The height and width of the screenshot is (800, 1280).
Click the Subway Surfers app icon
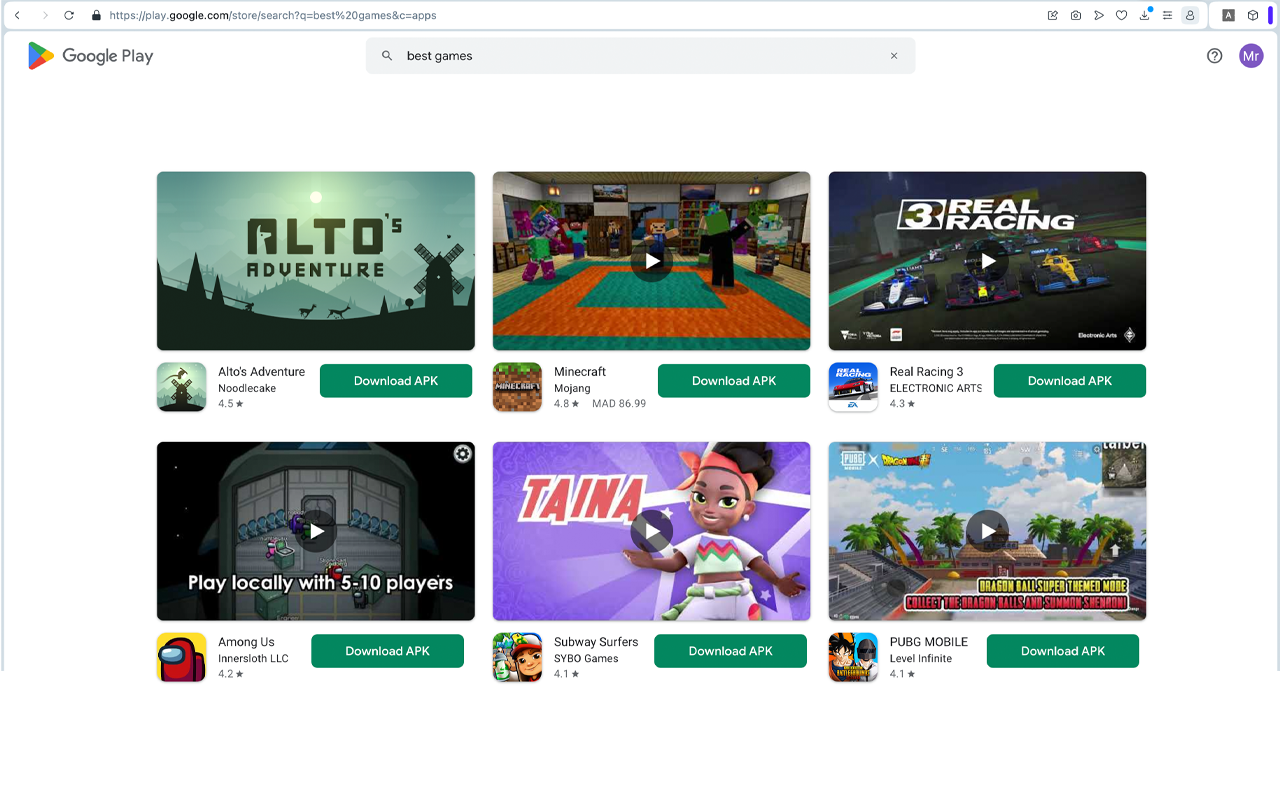[517, 657]
